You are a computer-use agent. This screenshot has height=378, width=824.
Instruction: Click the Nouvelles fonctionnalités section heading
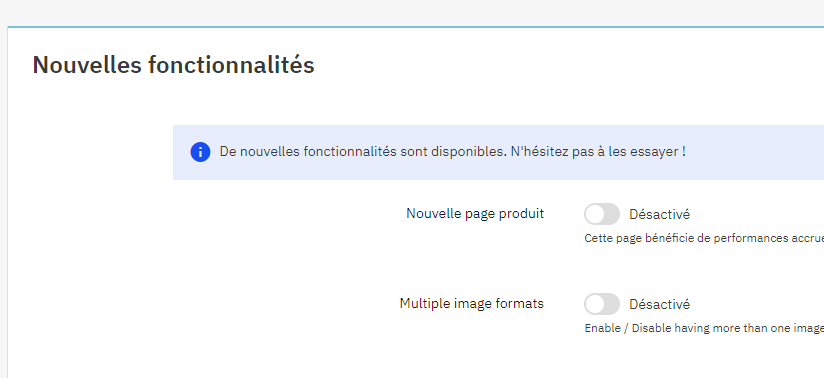173,65
